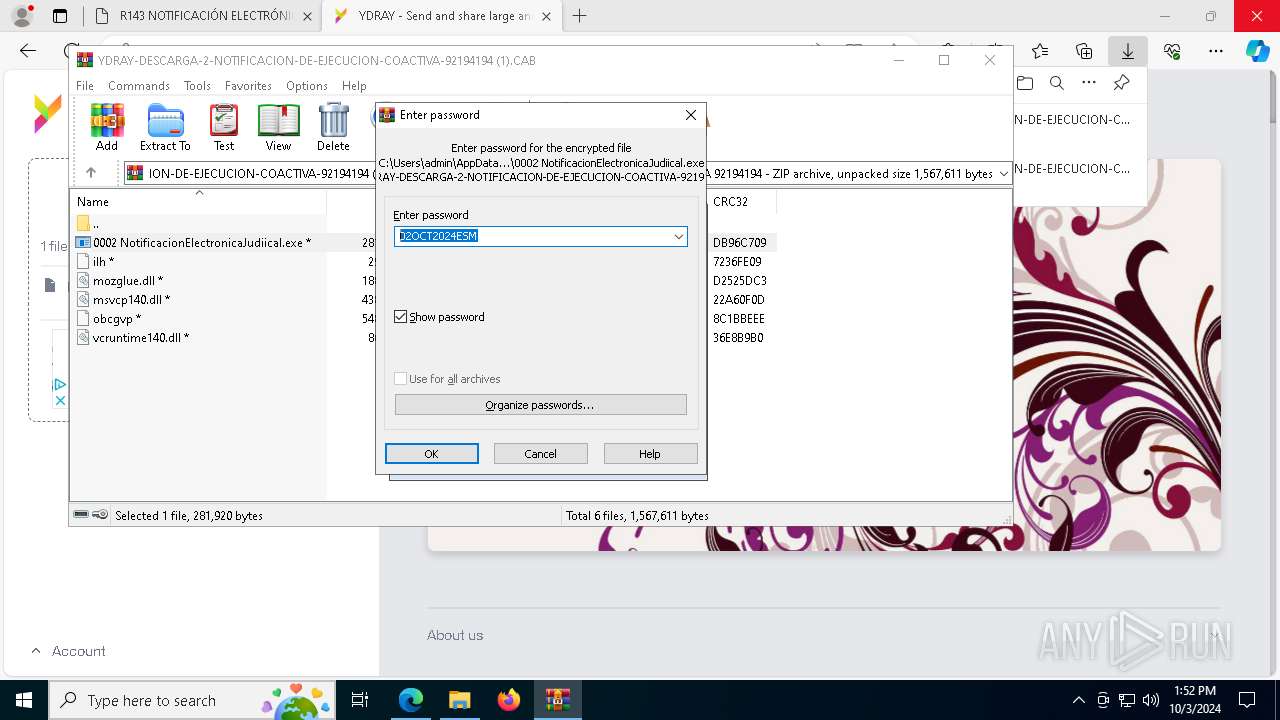Click the About us link
This screenshot has height=720, width=1280.
click(x=455, y=635)
